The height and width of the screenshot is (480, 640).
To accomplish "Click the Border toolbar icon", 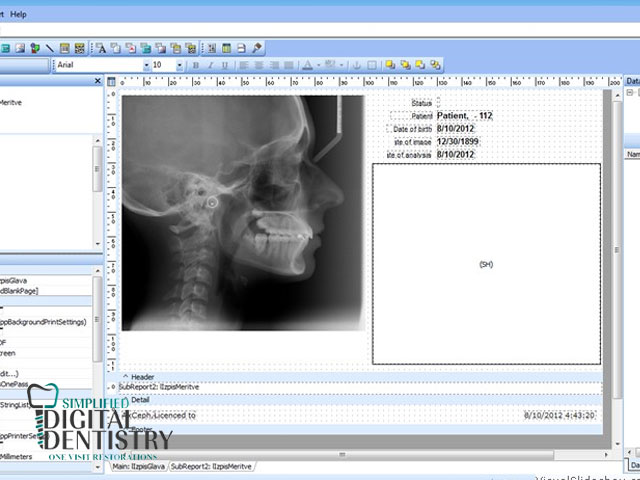I will (371, 65).
